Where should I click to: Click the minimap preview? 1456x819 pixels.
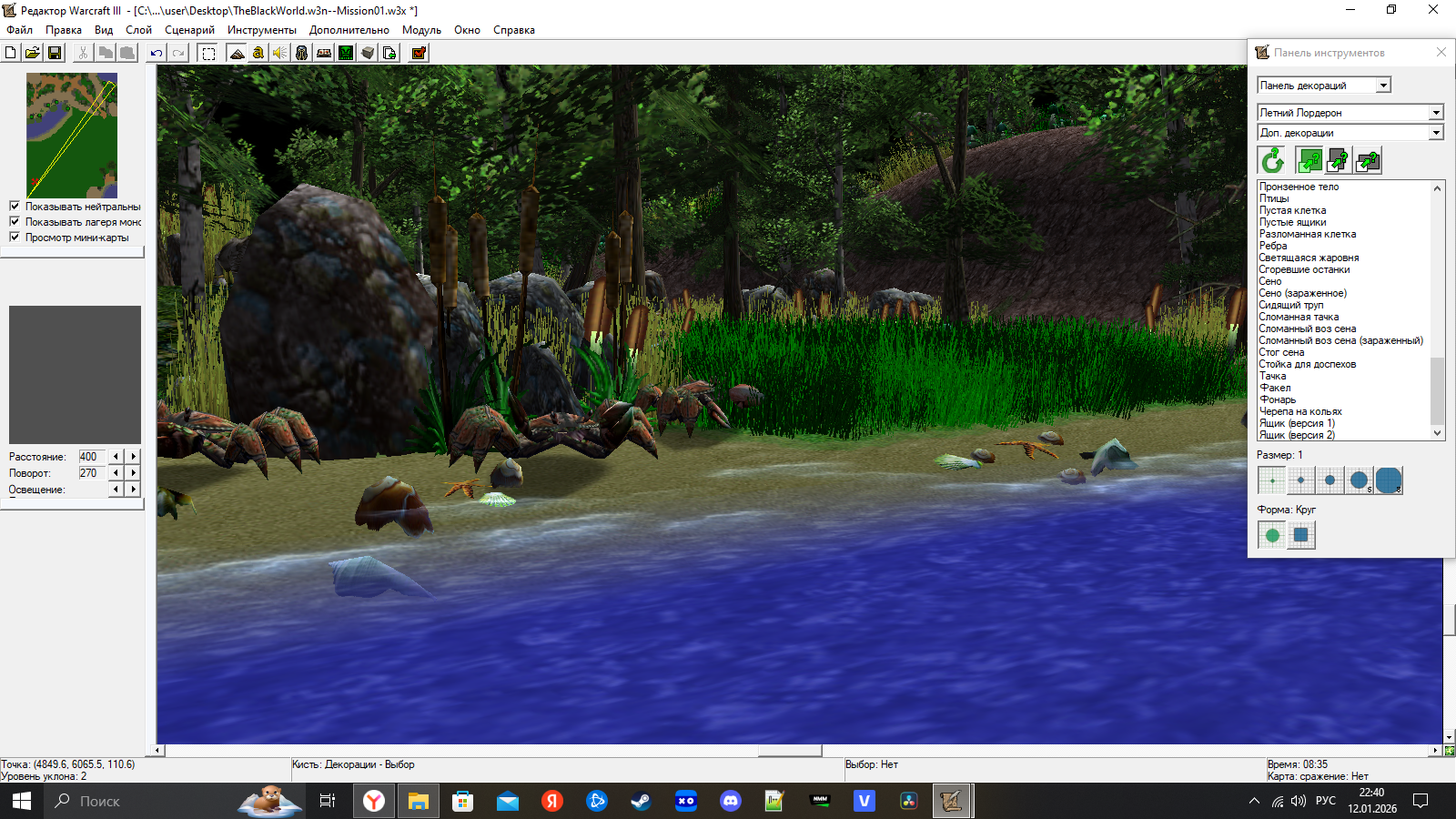point(72,136)
